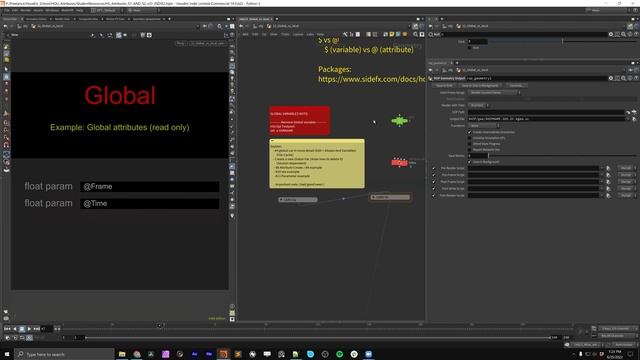Toggle Post-Write Script enable checkbox

(x=433, y=189)
